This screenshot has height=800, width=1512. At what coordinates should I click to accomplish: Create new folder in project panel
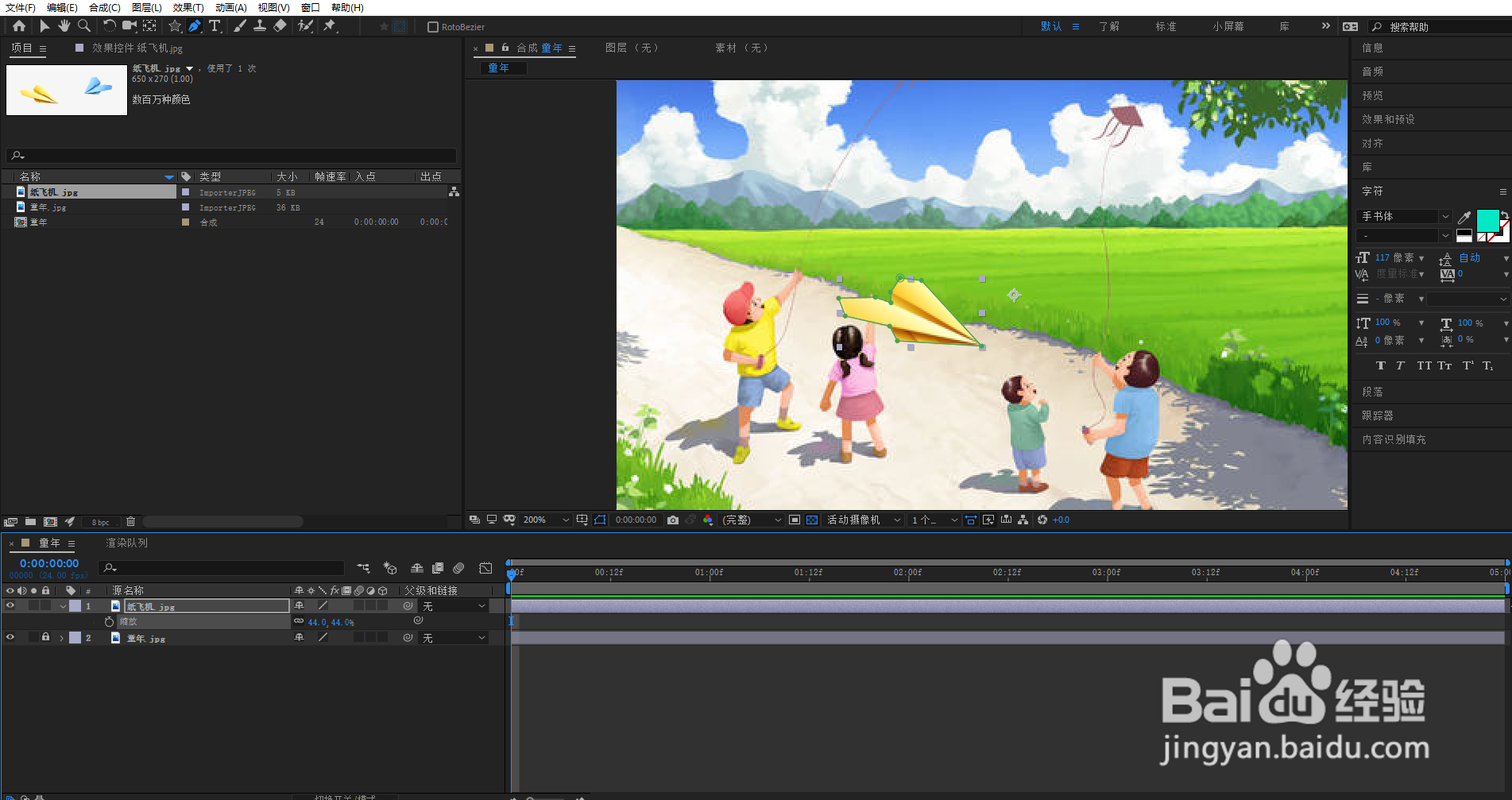[30, 522]
